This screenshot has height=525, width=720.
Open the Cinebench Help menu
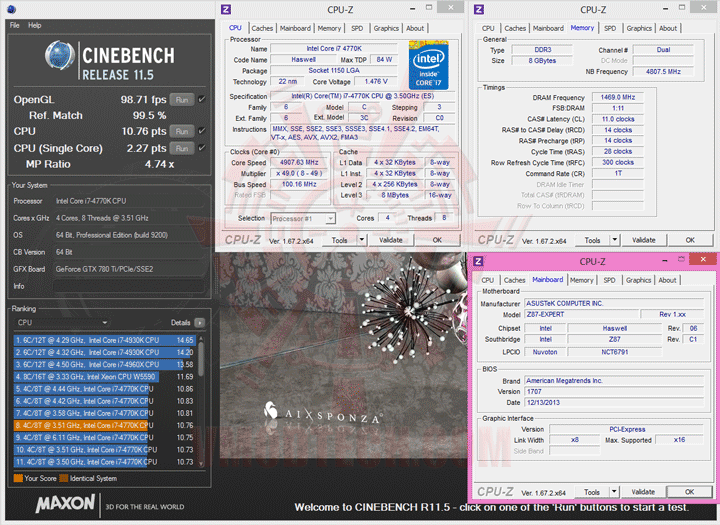click(x=34, y=25)
